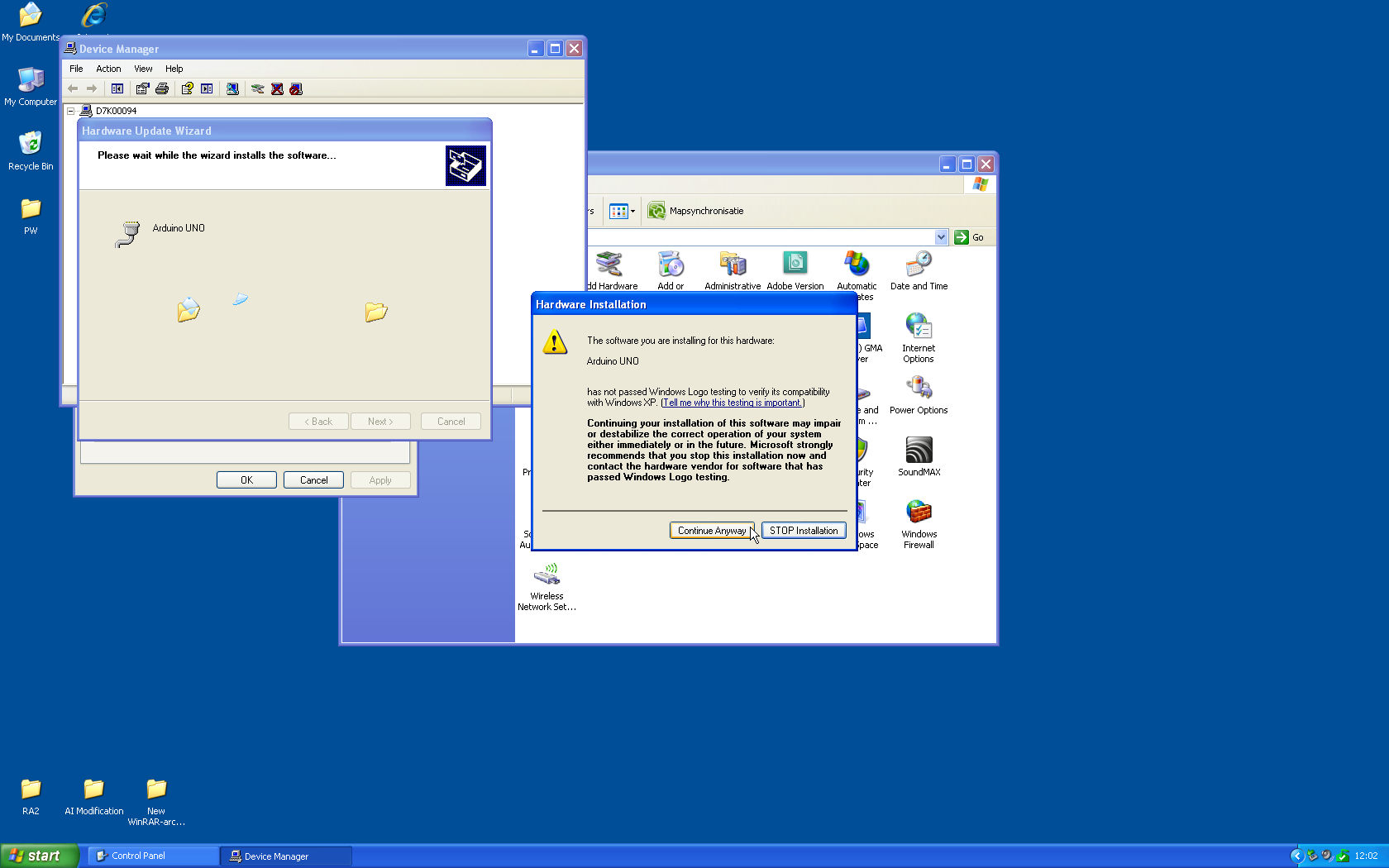
Task: Open Device Manager View menu
Action: tap(143, 69)
